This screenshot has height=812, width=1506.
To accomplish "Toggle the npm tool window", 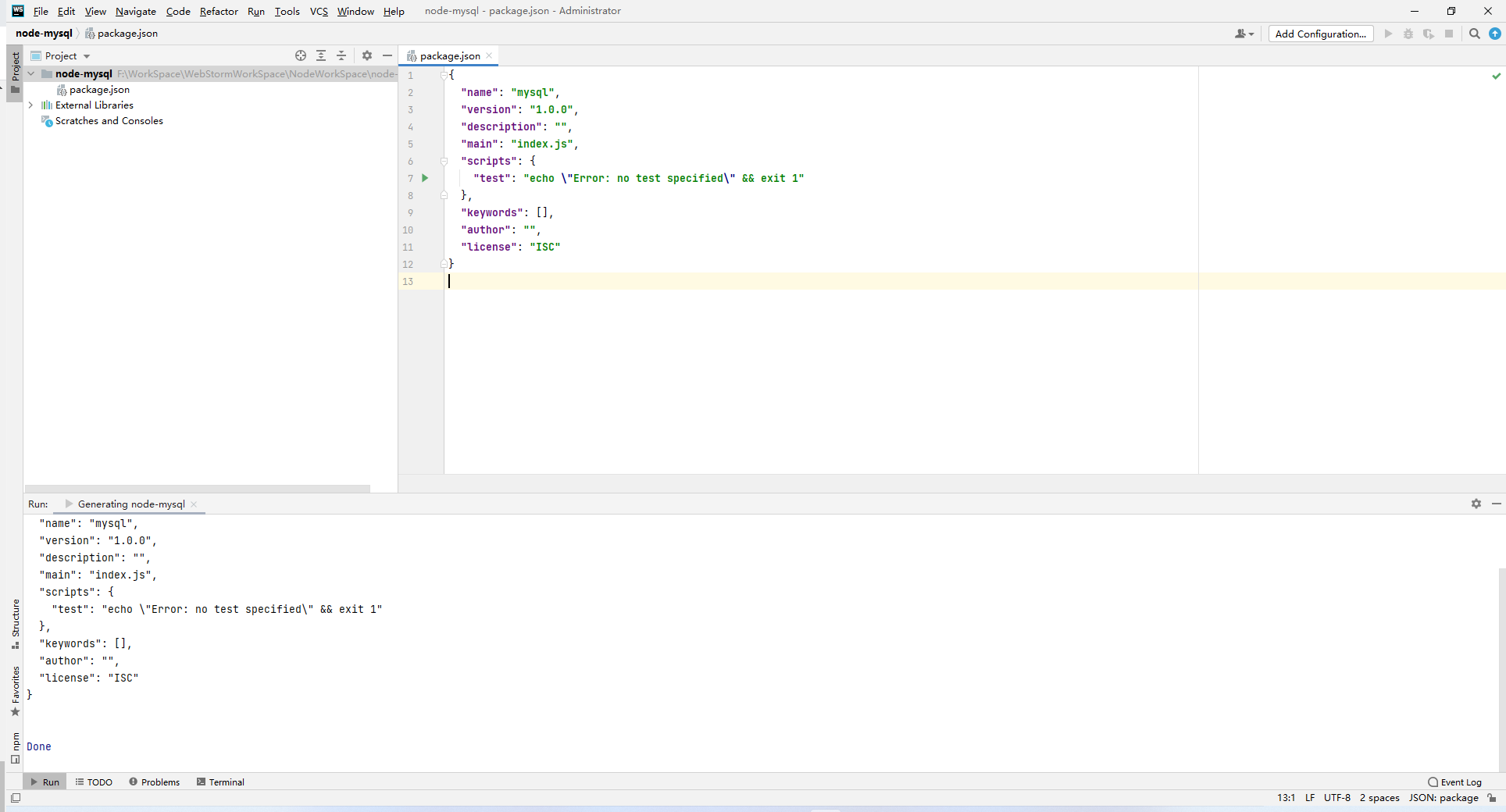I will [x=15, y=748].
